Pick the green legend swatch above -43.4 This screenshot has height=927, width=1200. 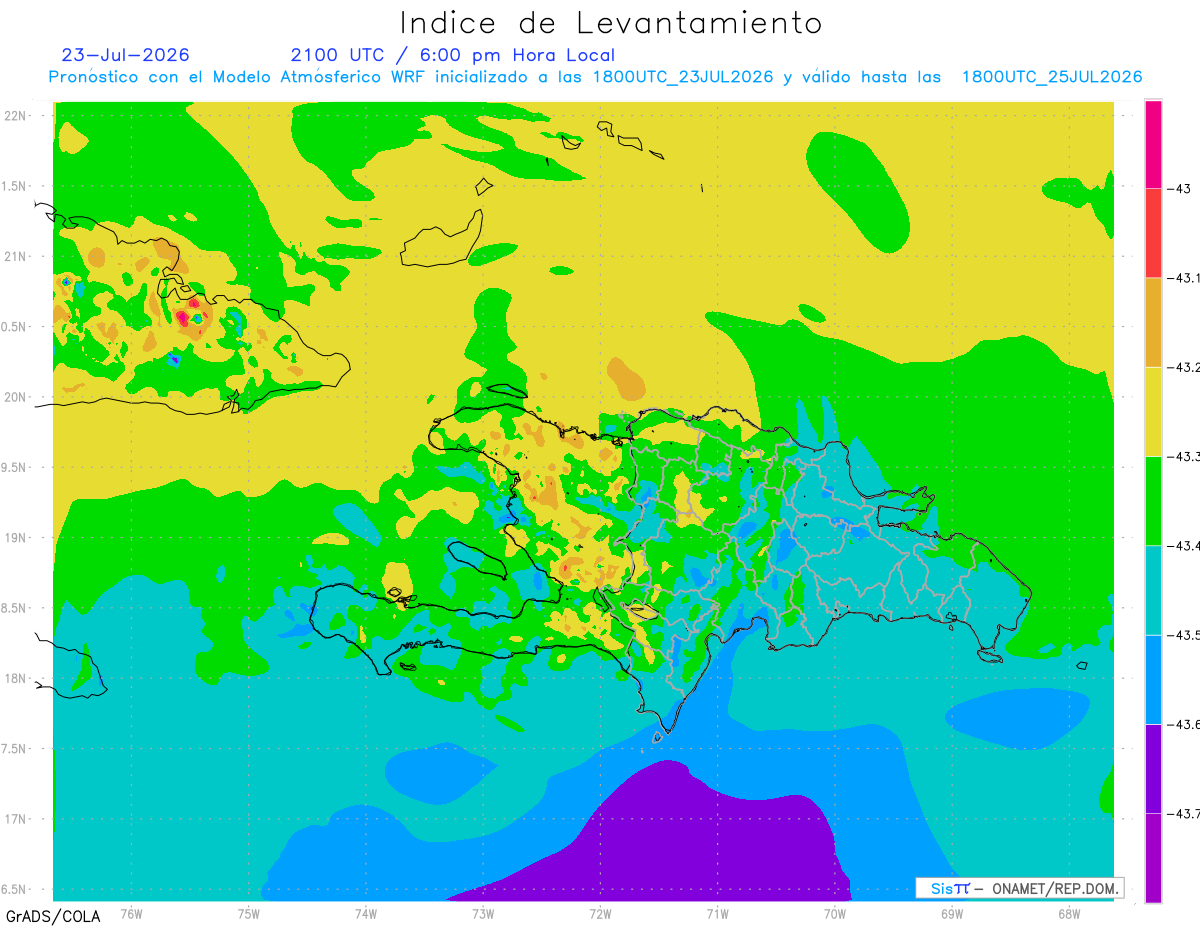point(1153,500)
